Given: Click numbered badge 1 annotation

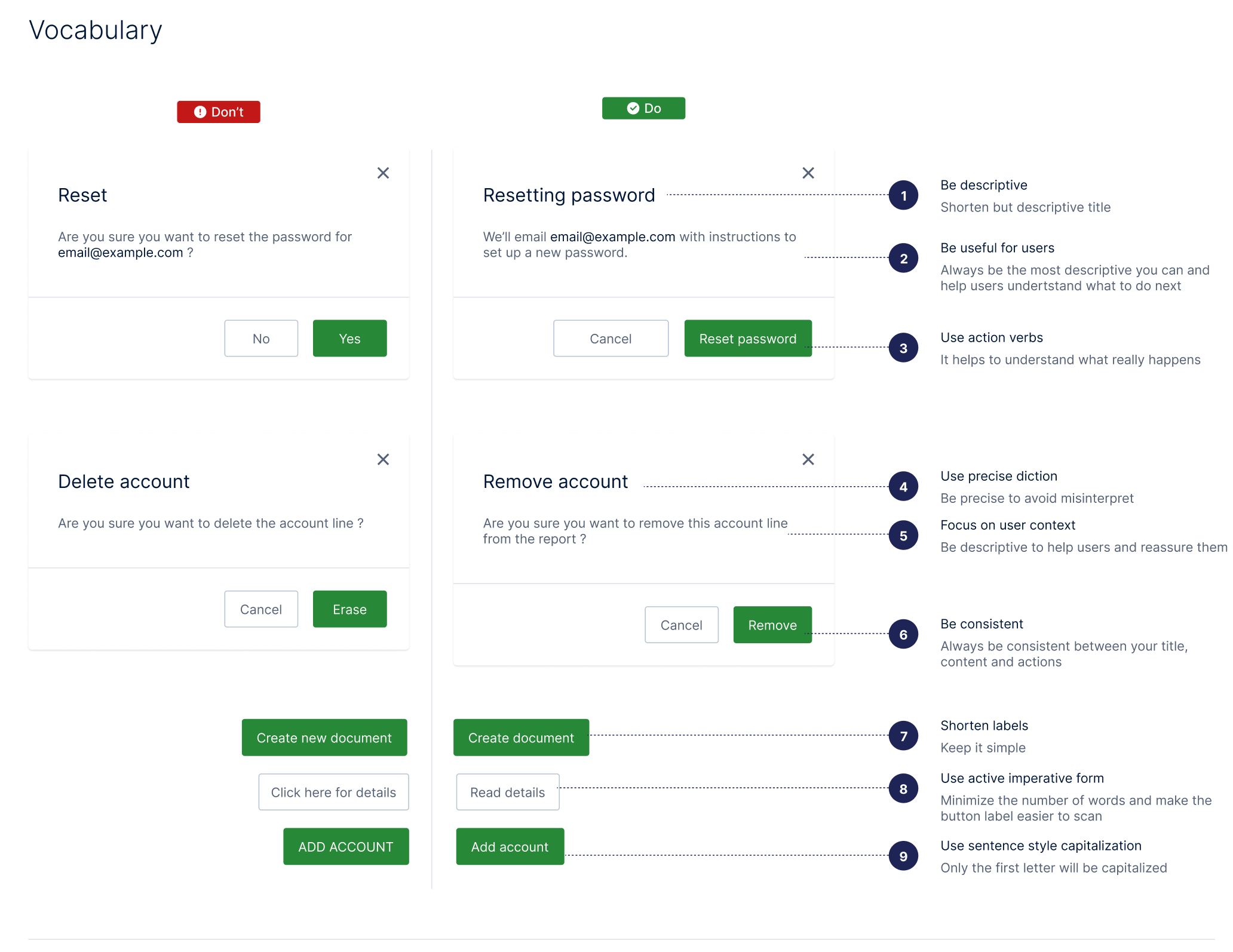Looking at the screenshot, I should 903,195.
